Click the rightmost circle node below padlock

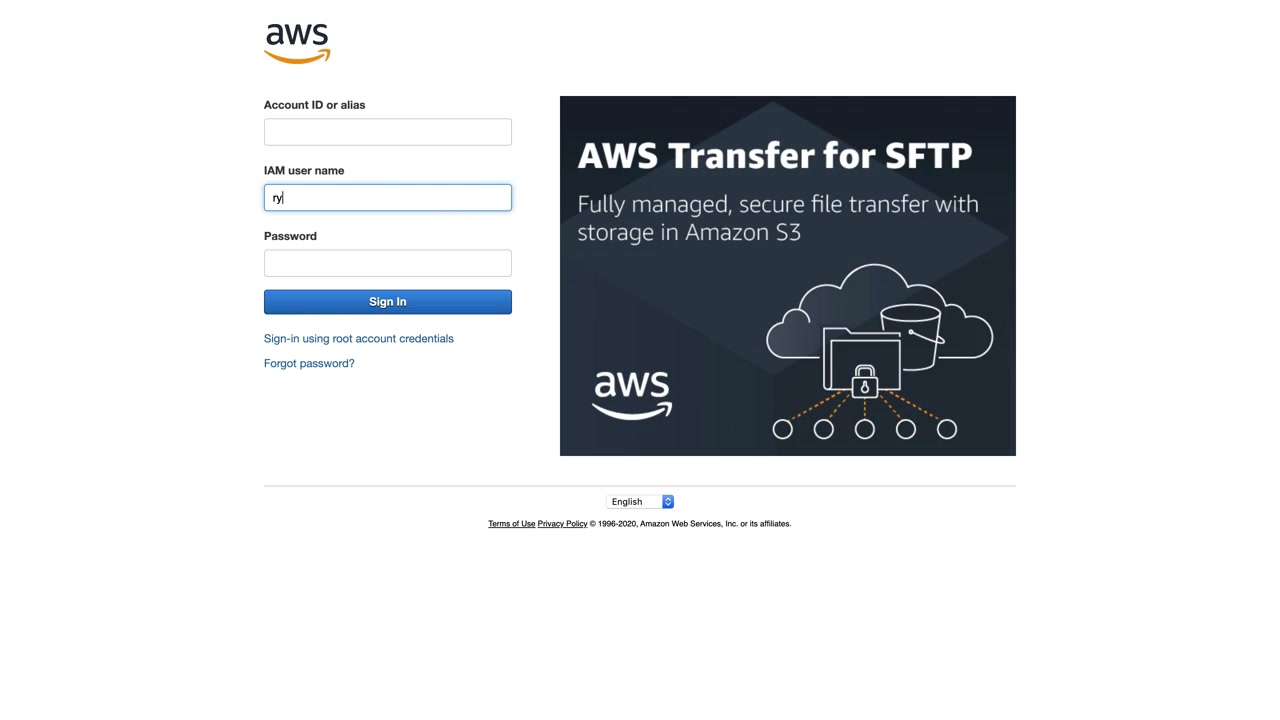947,429
